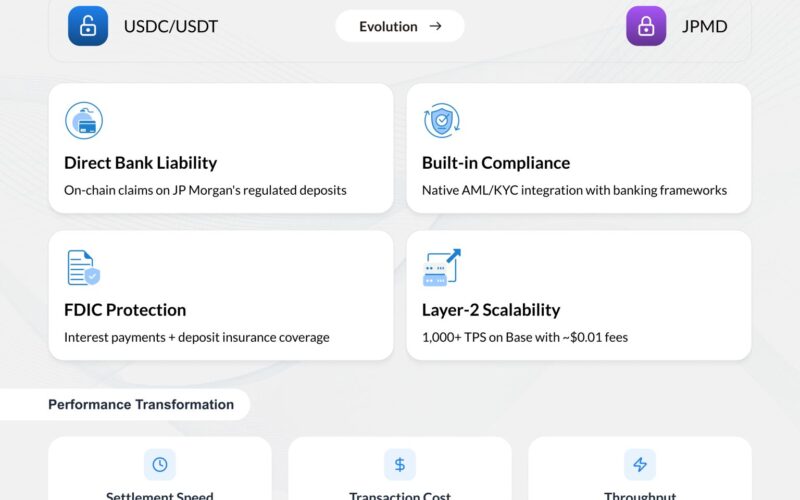This screenshot has width=800, height=500.
Task: Select the Performance Transformation label
Action: pyautogui.click(x=141, y=405)
